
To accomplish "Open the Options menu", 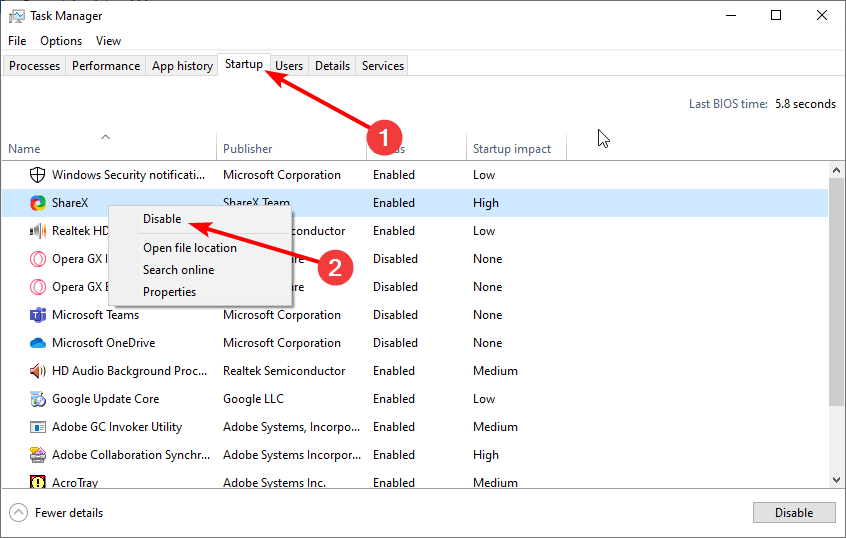I will click(61, 41).
